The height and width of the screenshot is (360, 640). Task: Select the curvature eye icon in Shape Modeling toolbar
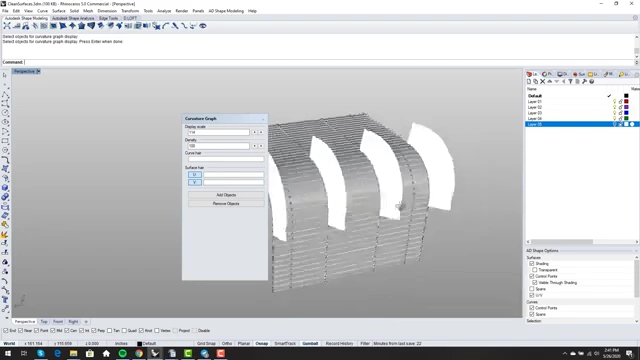[202, 26]
